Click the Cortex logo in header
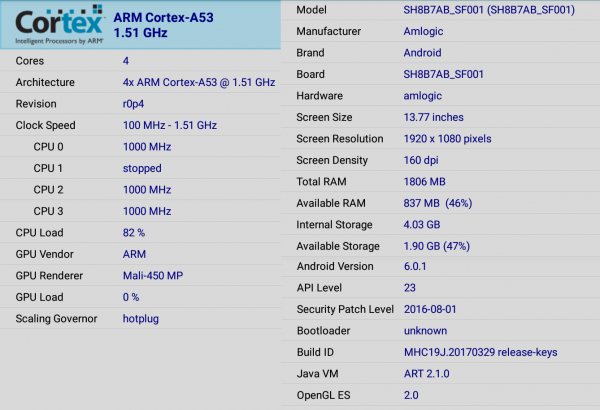Screen dimensions: 600x410 point(59,25)
